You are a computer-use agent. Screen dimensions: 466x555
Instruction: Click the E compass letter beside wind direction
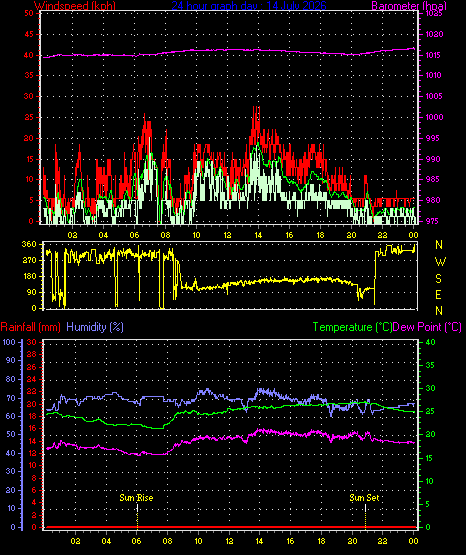438,295
